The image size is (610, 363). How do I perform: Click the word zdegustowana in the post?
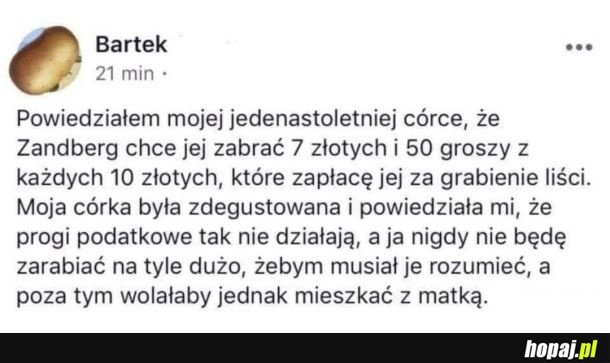coord(265,207)
